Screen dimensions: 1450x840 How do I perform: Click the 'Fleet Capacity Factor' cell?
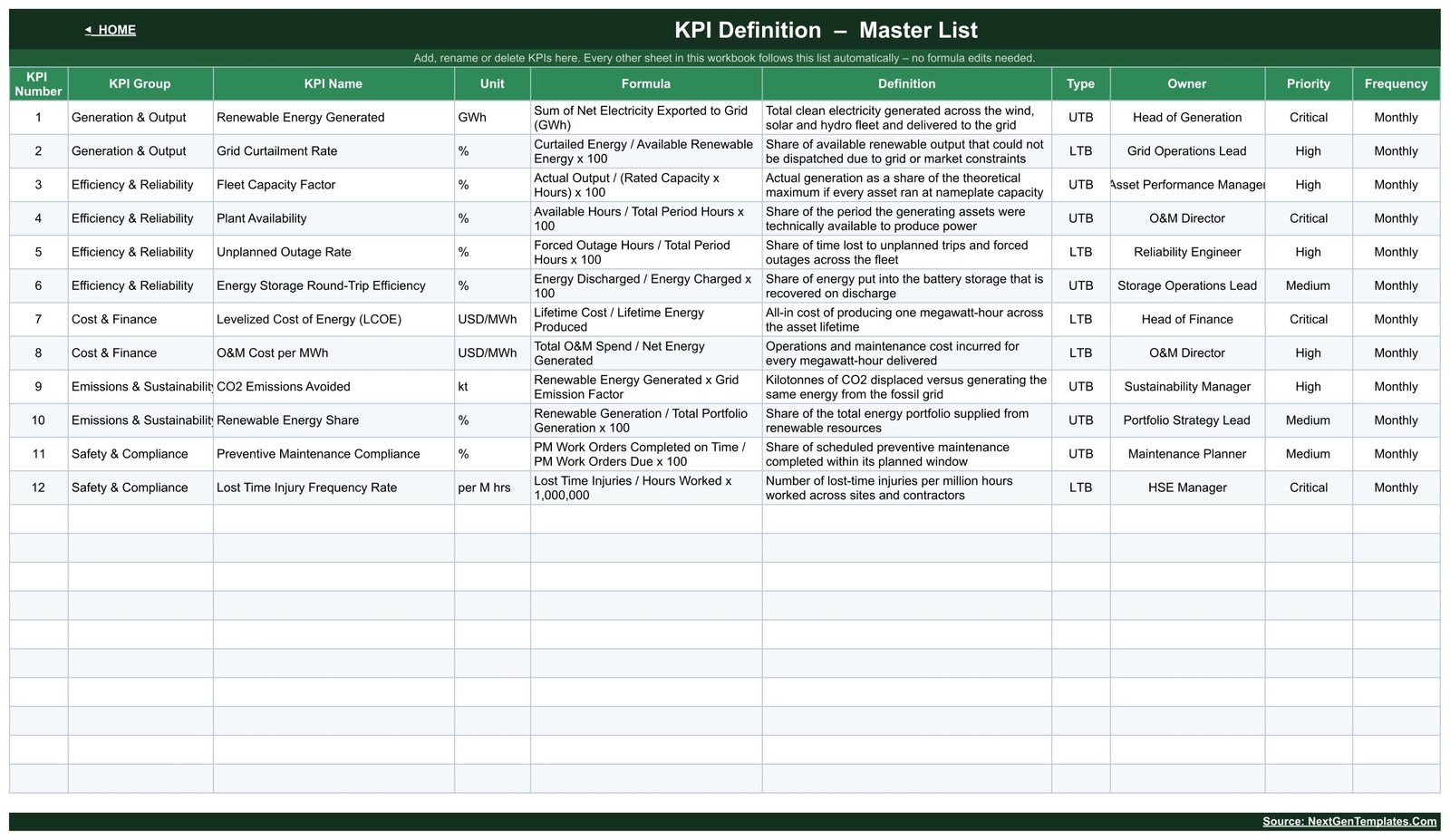(333, 185)
